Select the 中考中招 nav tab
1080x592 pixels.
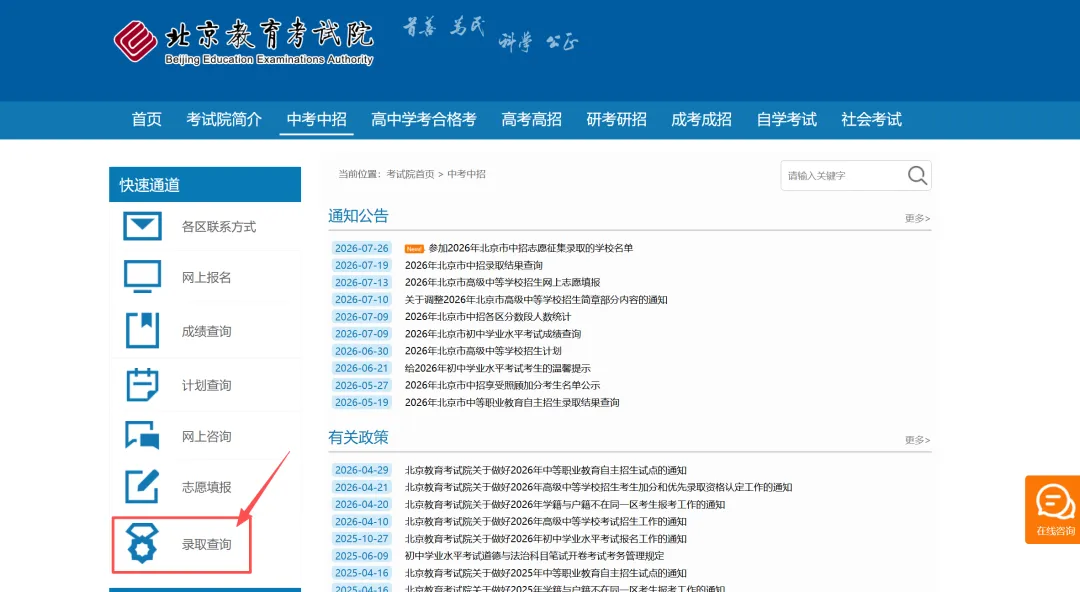click(317, 119)
